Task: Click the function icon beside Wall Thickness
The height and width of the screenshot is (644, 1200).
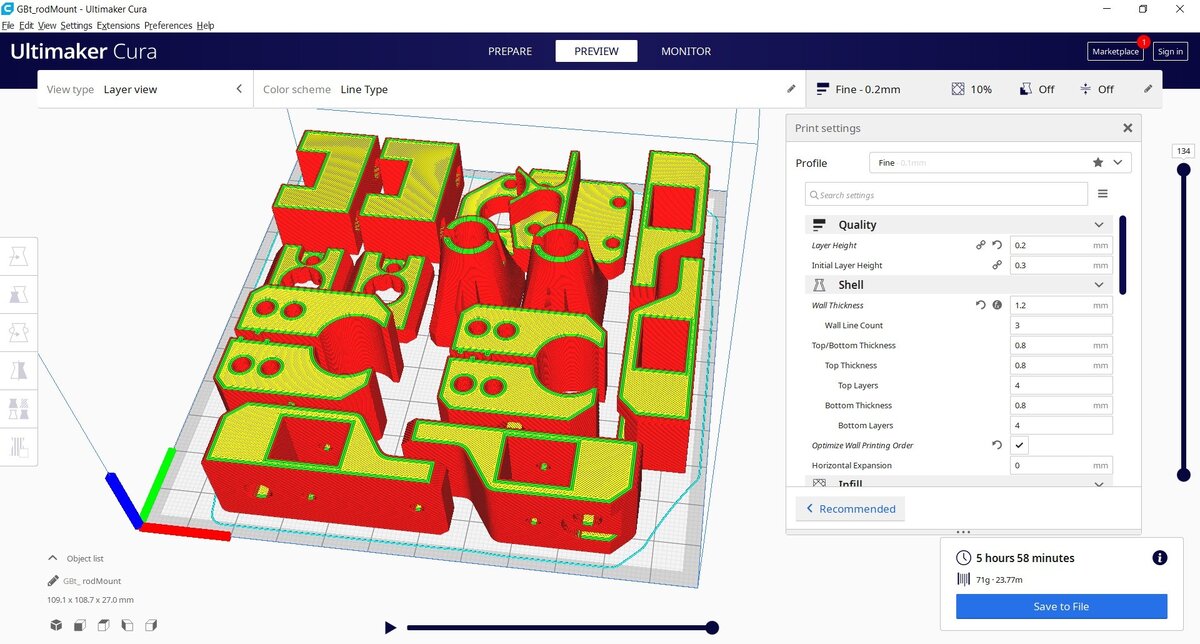Action: [x=997, y=305]
